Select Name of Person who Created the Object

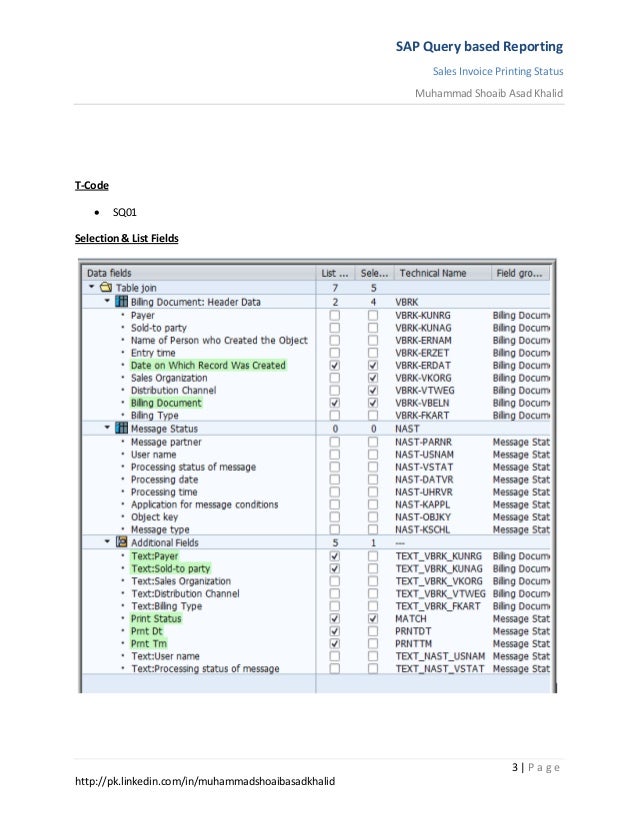point(219,340)
